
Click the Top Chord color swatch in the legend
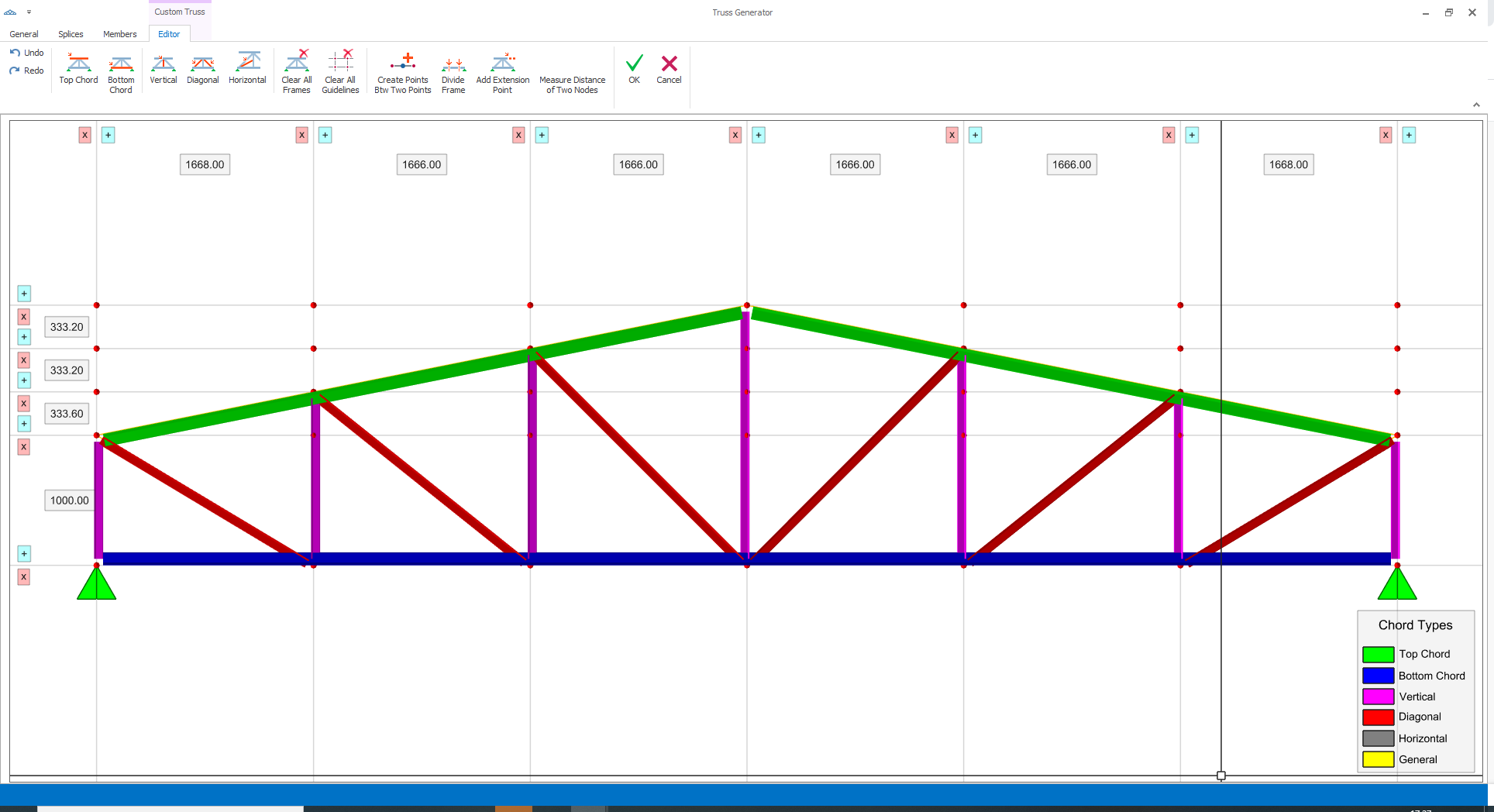click(1378, 654)
